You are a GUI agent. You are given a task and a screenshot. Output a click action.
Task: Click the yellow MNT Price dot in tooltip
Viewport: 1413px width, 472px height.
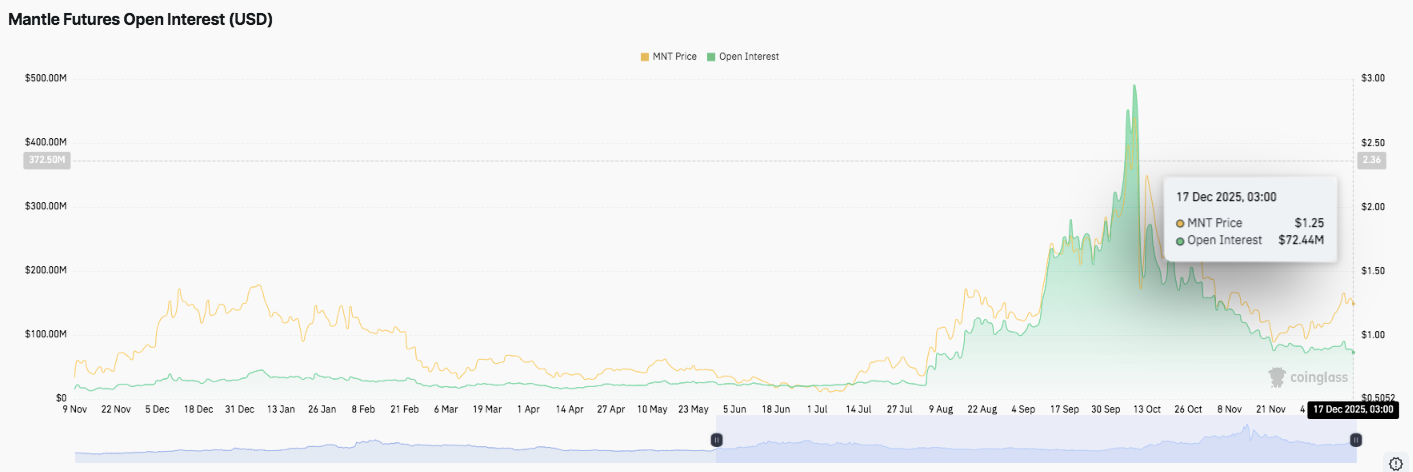click(1180, 223)
